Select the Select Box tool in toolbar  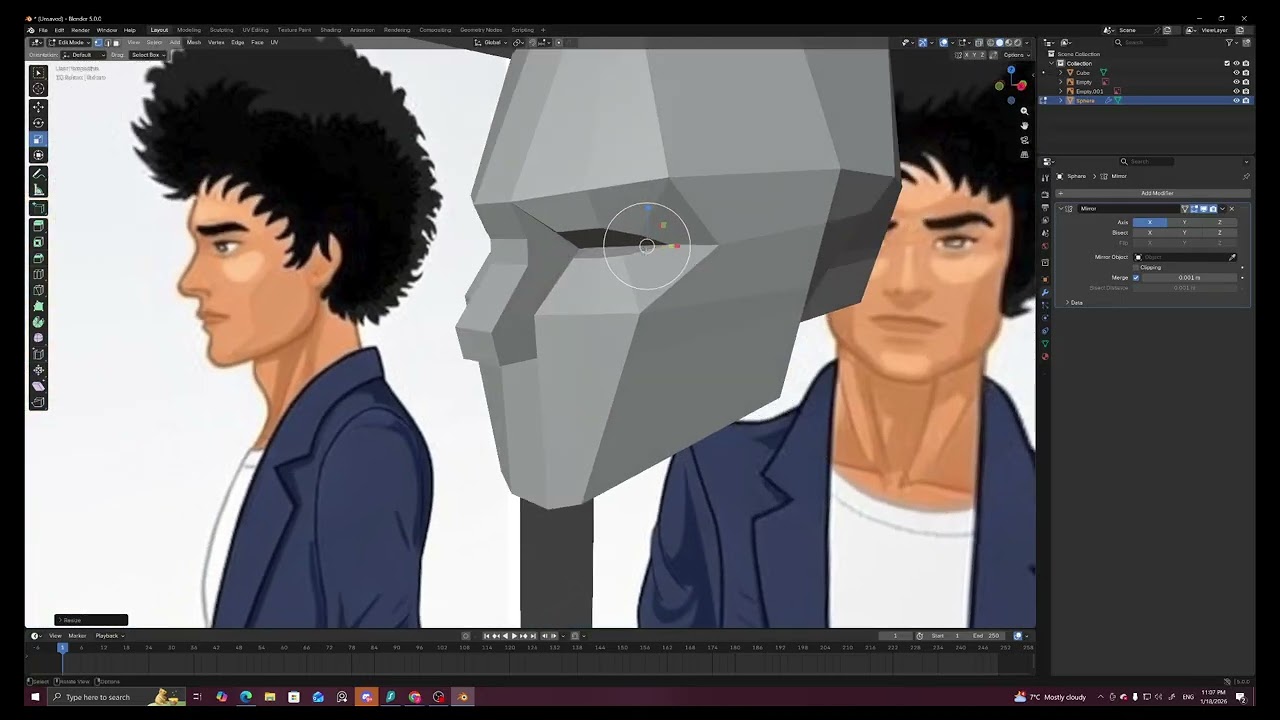click(38, 73)
